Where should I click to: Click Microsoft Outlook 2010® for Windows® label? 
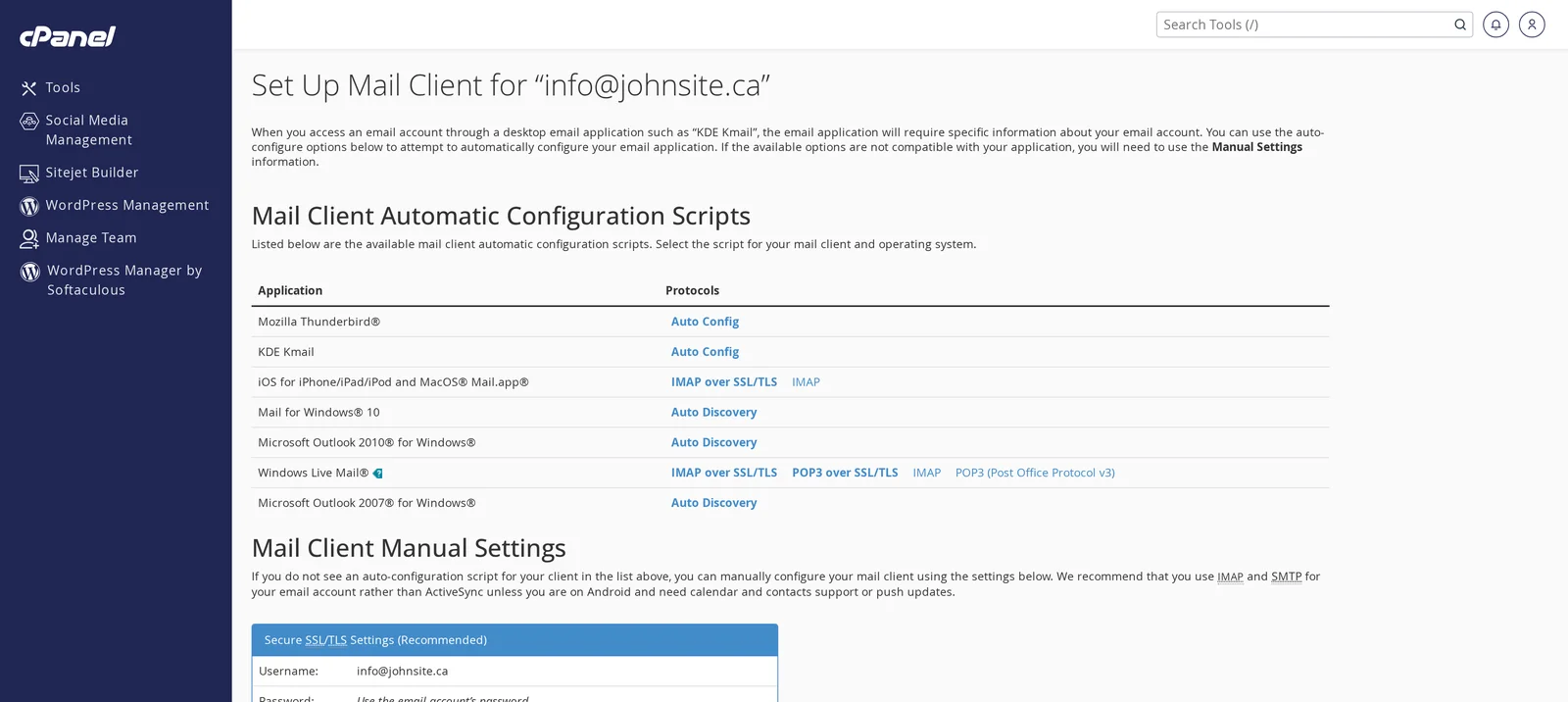click(x=367, y=443)
